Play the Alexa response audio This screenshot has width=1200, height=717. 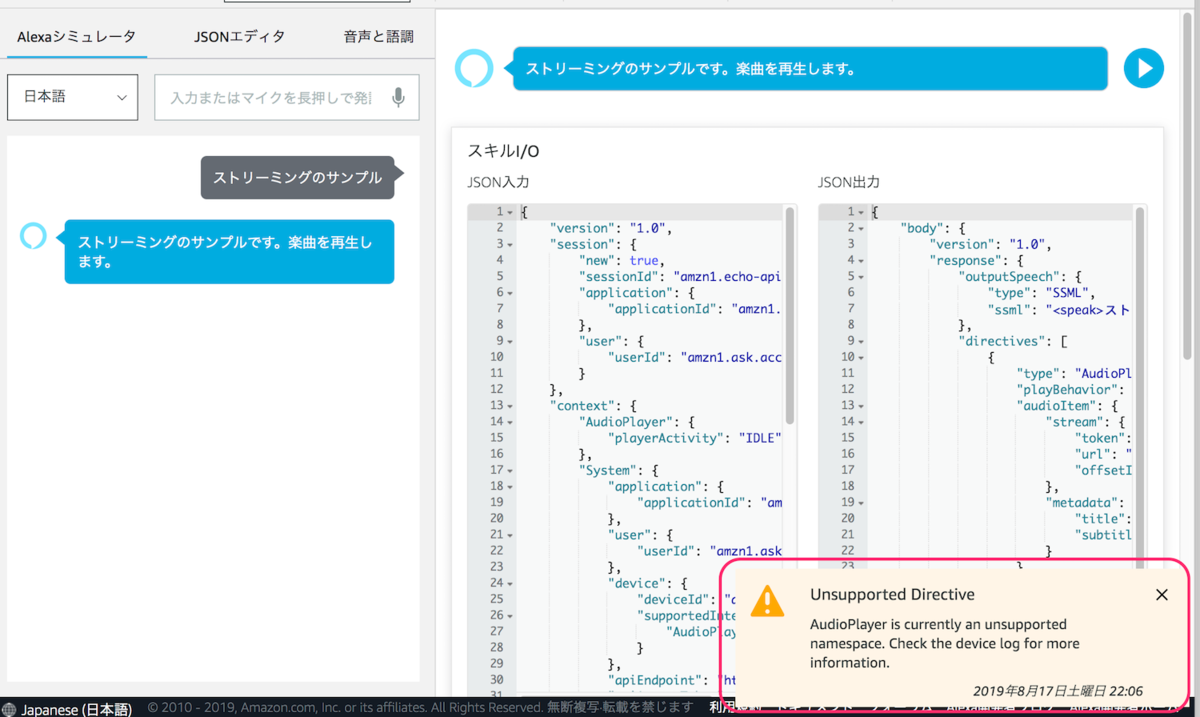point(1143,69)
